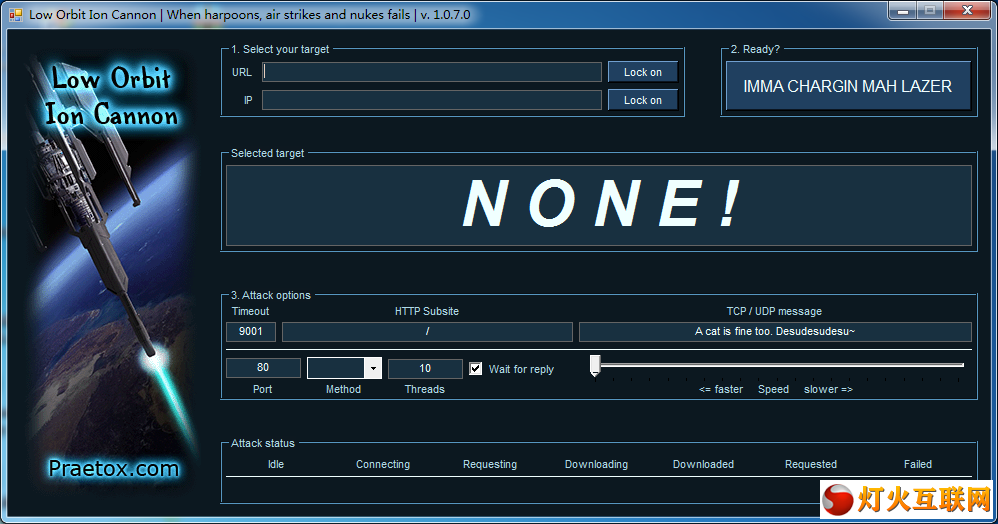Viewport: 998px width, 524px height.
Task: Minimize the Low Orbit Ion Cannon window
Action: (x=903, y=10)
